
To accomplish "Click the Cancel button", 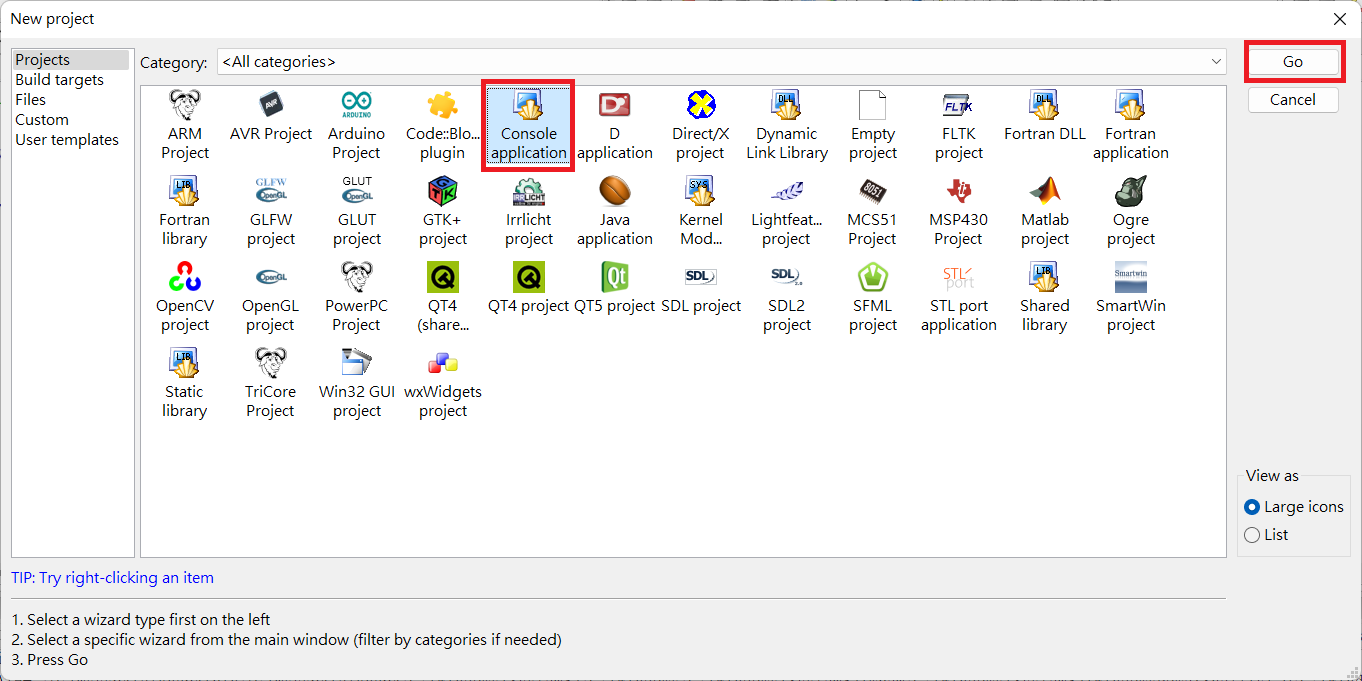I will click(x=1292, y=100).
